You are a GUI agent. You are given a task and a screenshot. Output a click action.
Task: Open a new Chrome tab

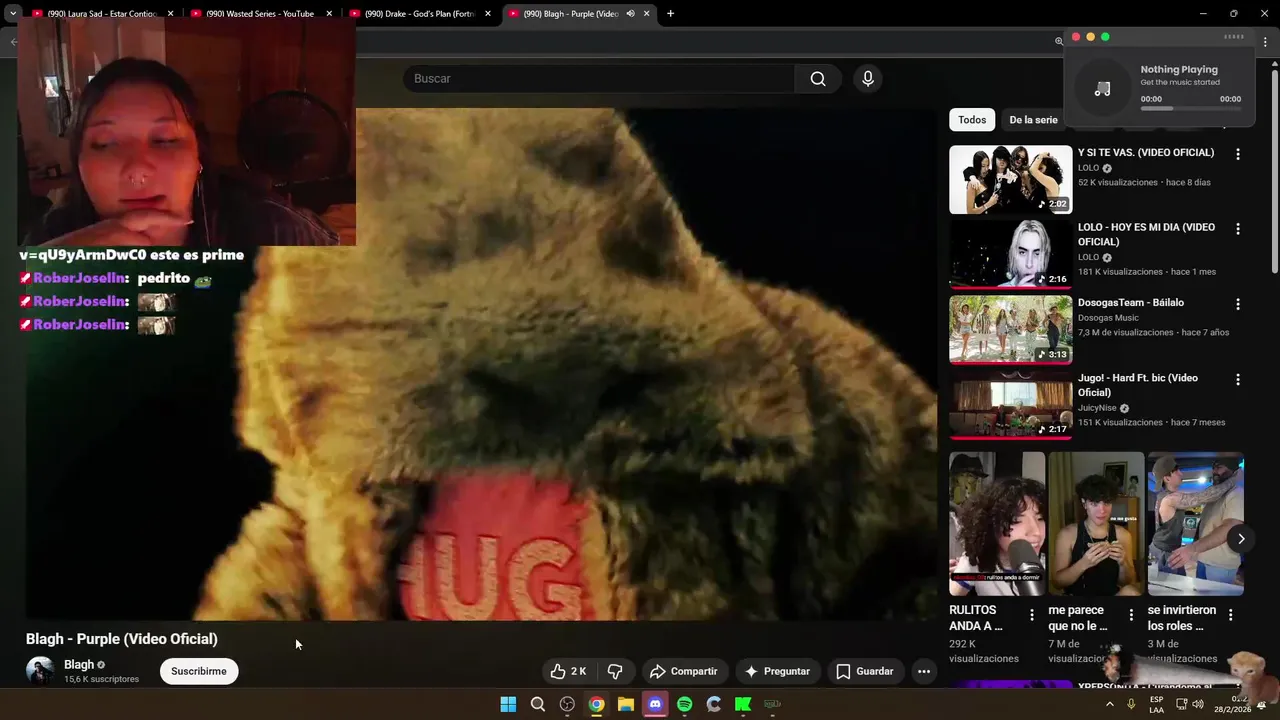(670, 14)
